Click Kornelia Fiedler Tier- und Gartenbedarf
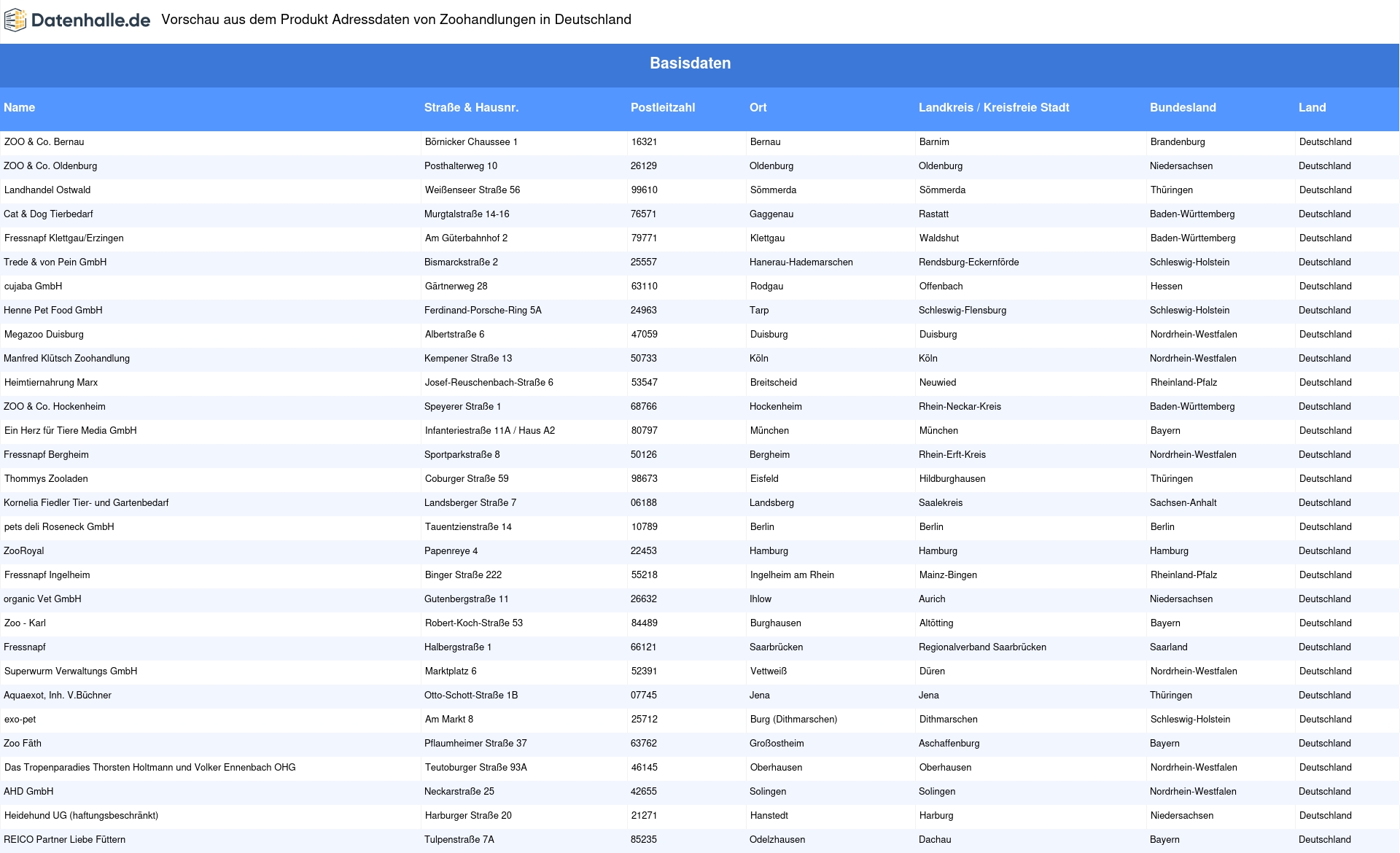This screenshot has height=853, width=1400. tap(86, 503)
